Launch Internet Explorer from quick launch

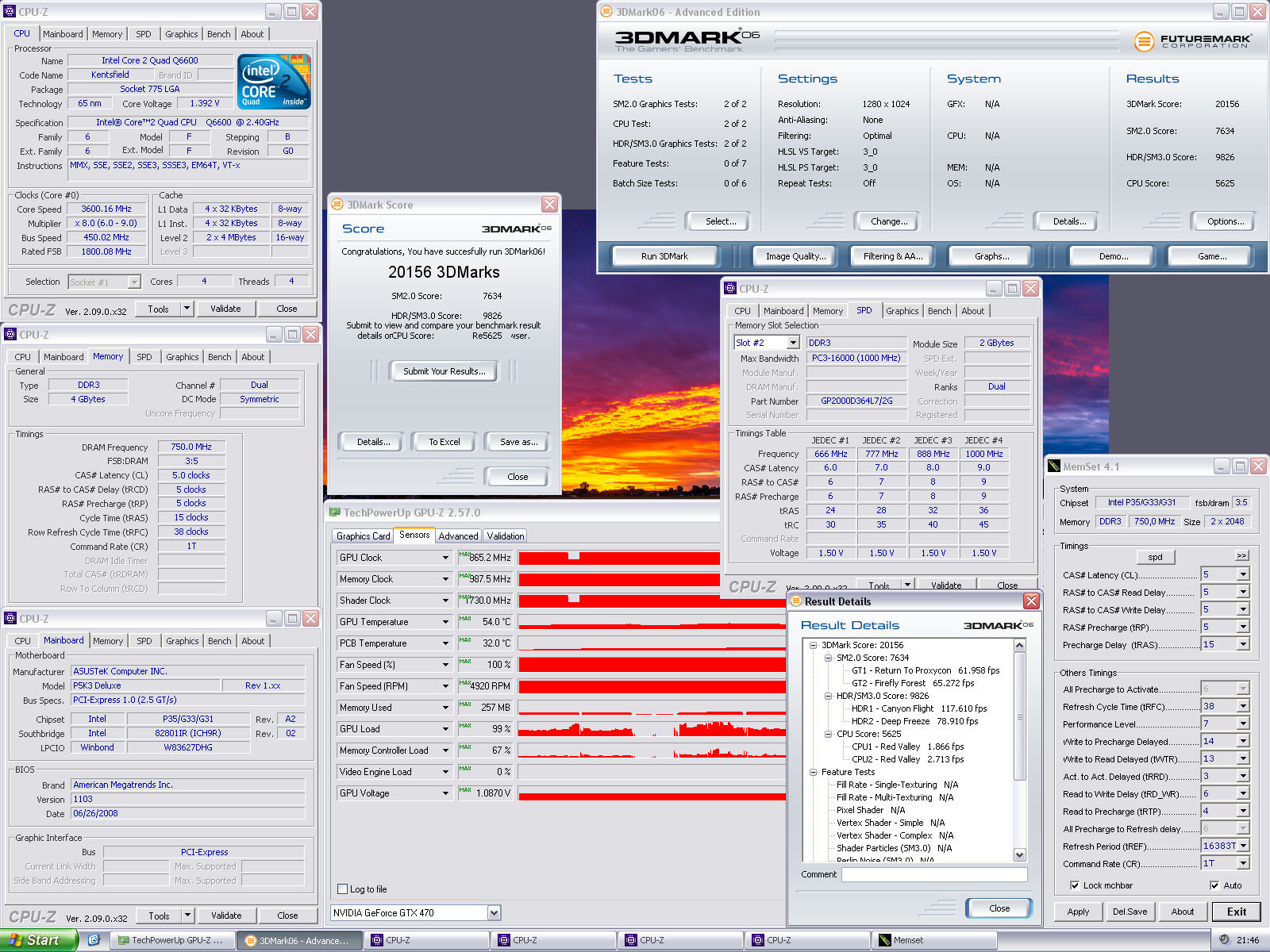pyautogui.click(x=94, y=940)
